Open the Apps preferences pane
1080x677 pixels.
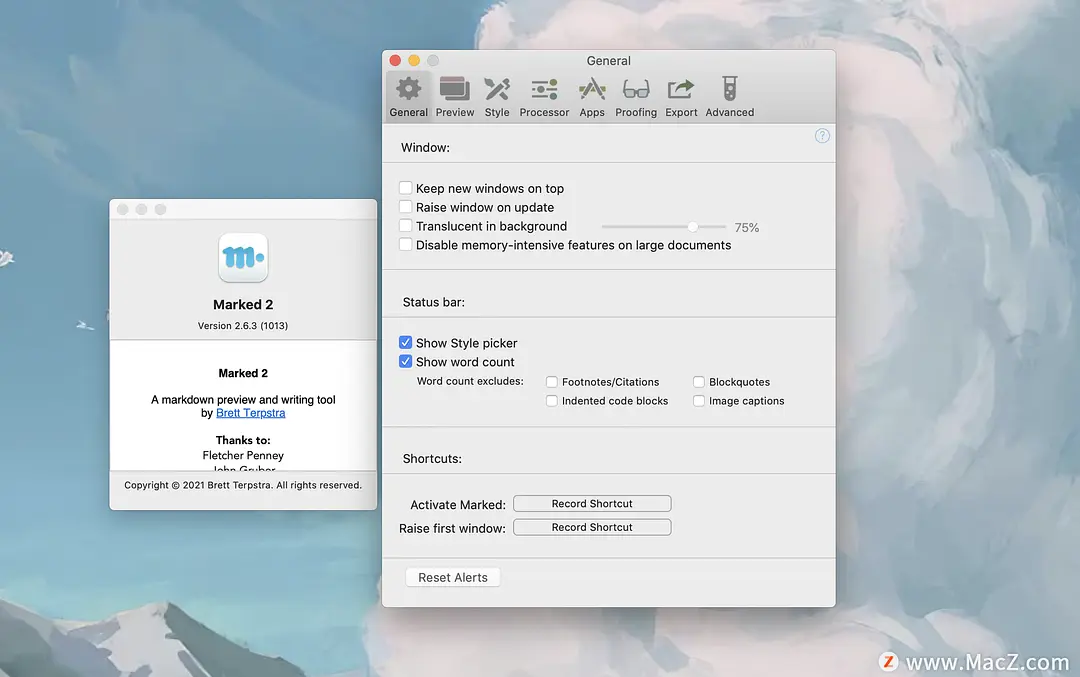(x=592, y=96)
